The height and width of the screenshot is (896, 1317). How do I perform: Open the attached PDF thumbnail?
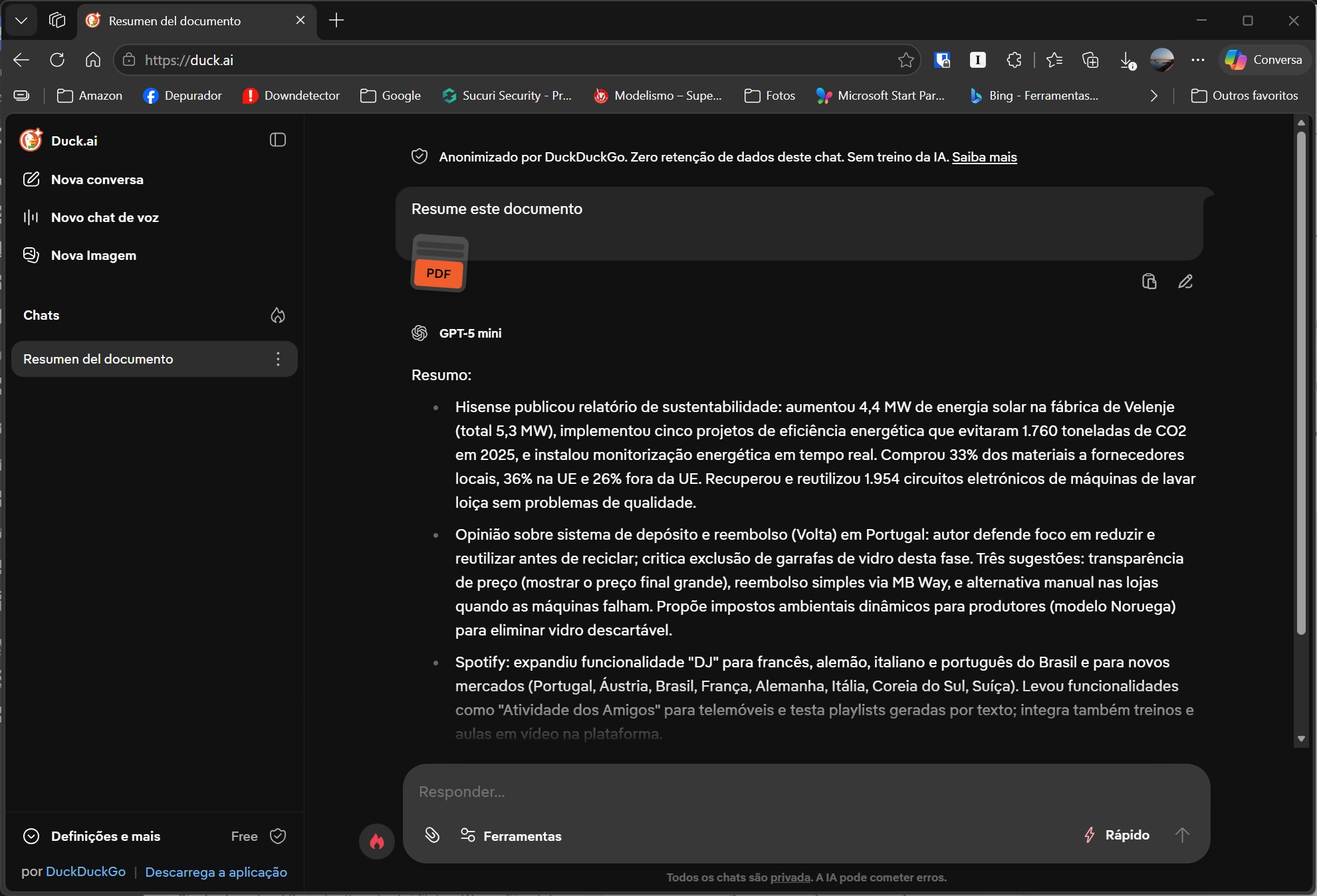(439, 263)
